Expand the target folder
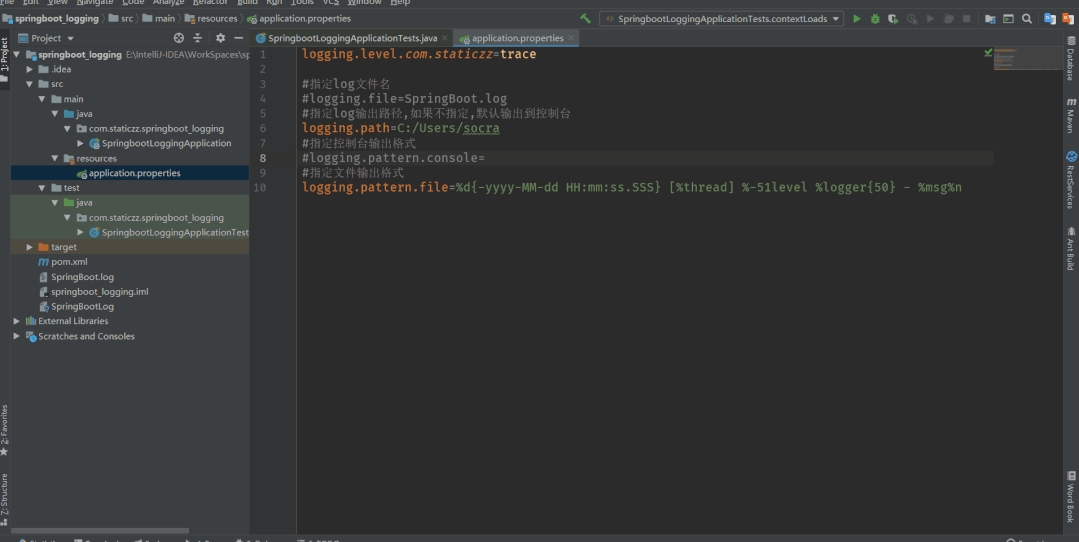The image size is (1079, 542). tap(30, 247)
